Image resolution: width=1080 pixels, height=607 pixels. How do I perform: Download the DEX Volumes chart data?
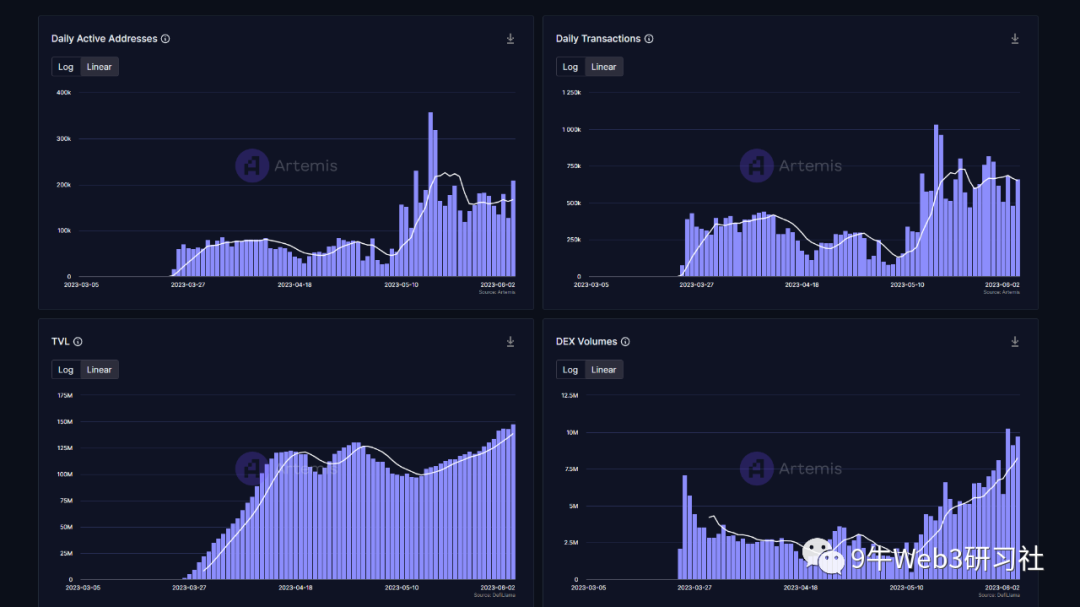coord(1015,342)
